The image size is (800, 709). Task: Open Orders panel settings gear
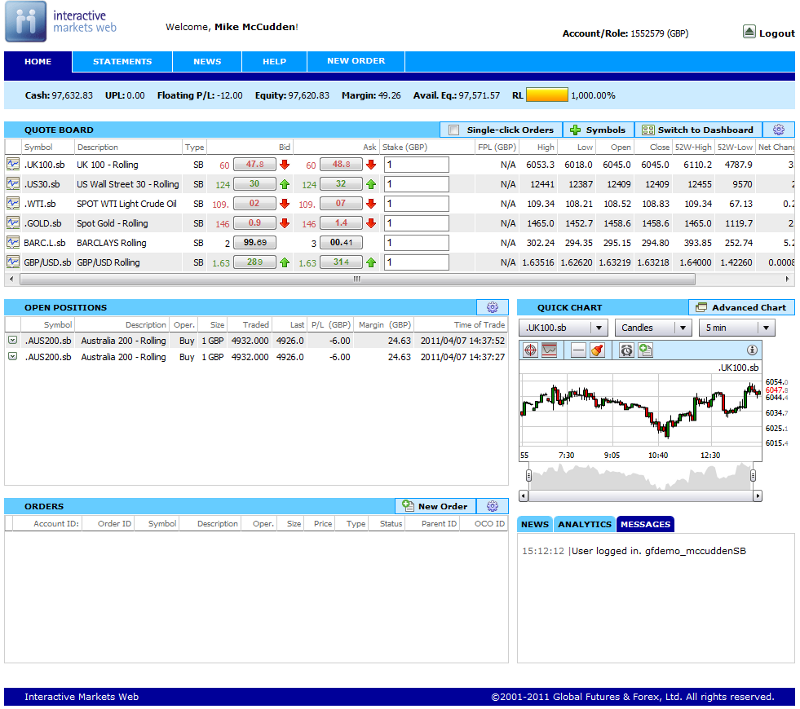click(491, 506)
